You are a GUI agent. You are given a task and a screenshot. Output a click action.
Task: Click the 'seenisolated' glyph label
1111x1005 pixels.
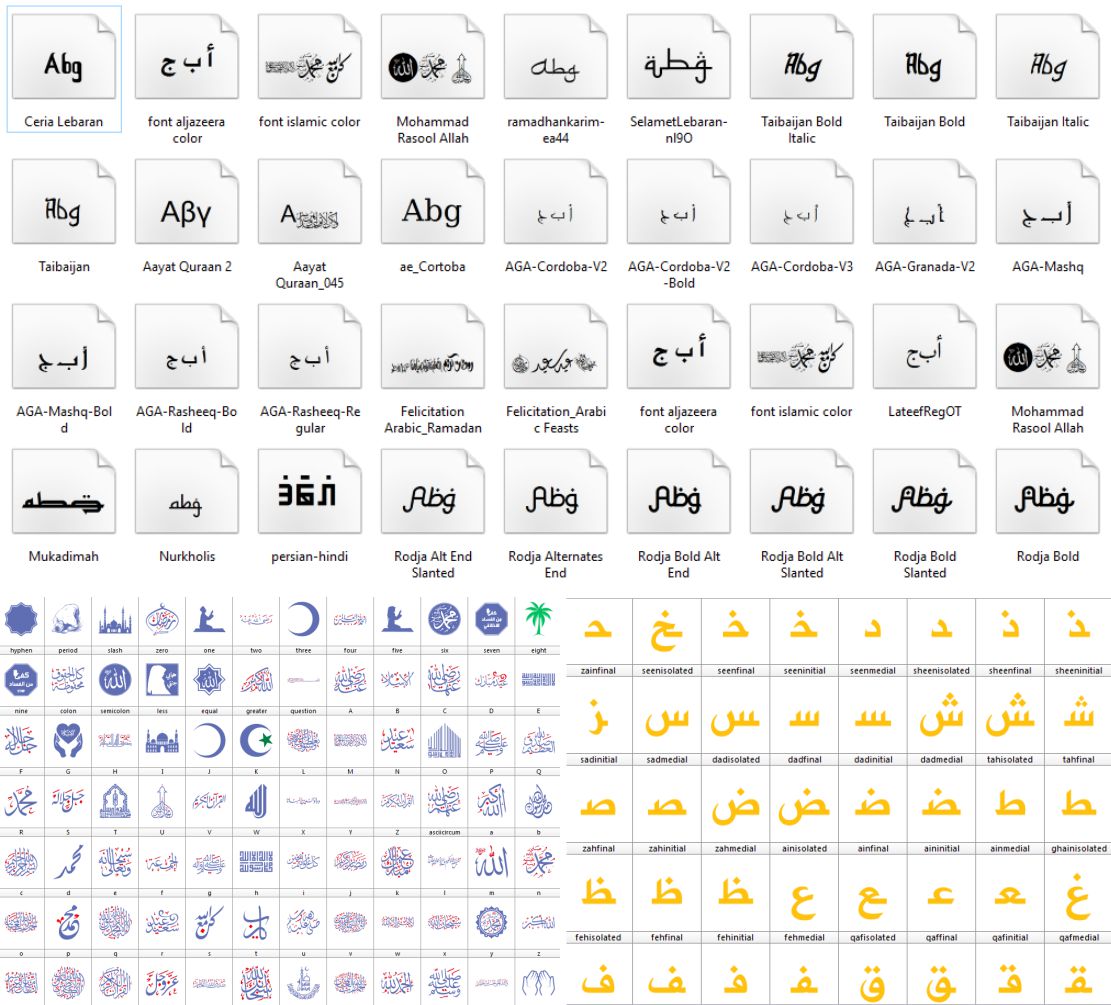point(667,670)
